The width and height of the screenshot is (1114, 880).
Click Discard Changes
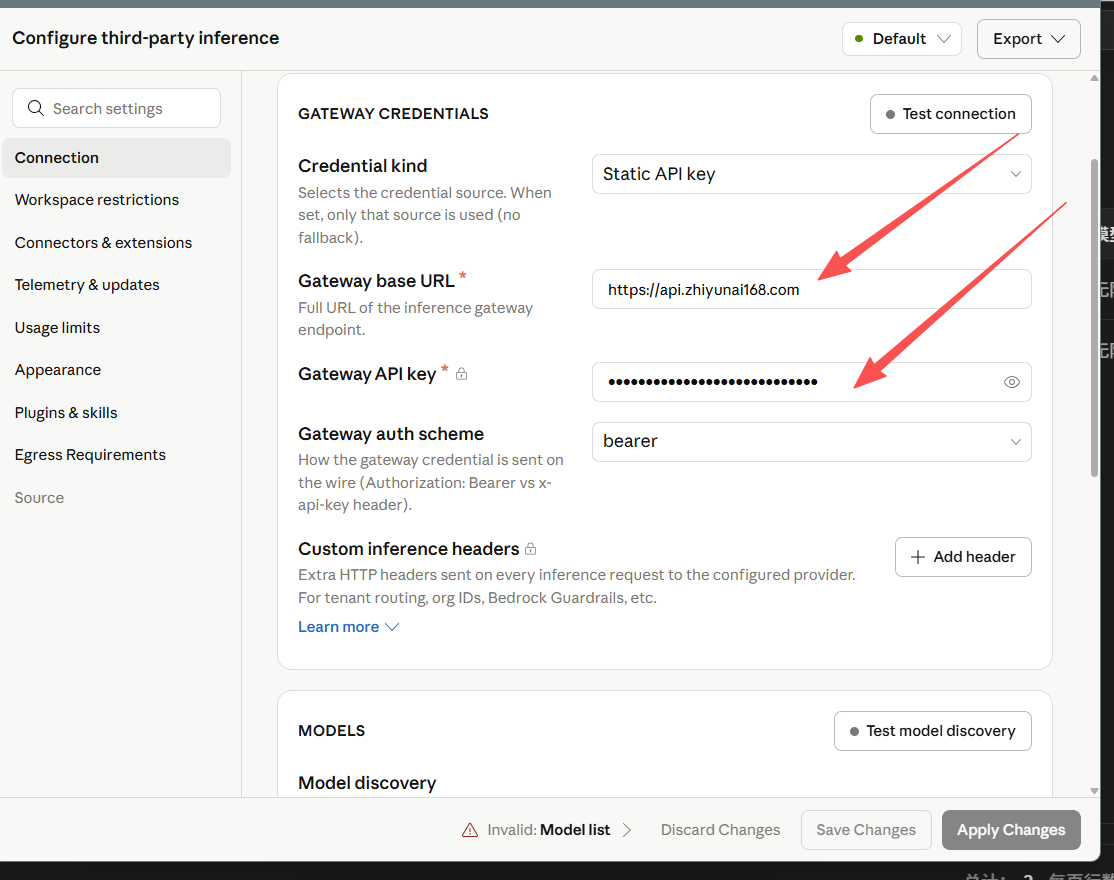click(720, 830)
